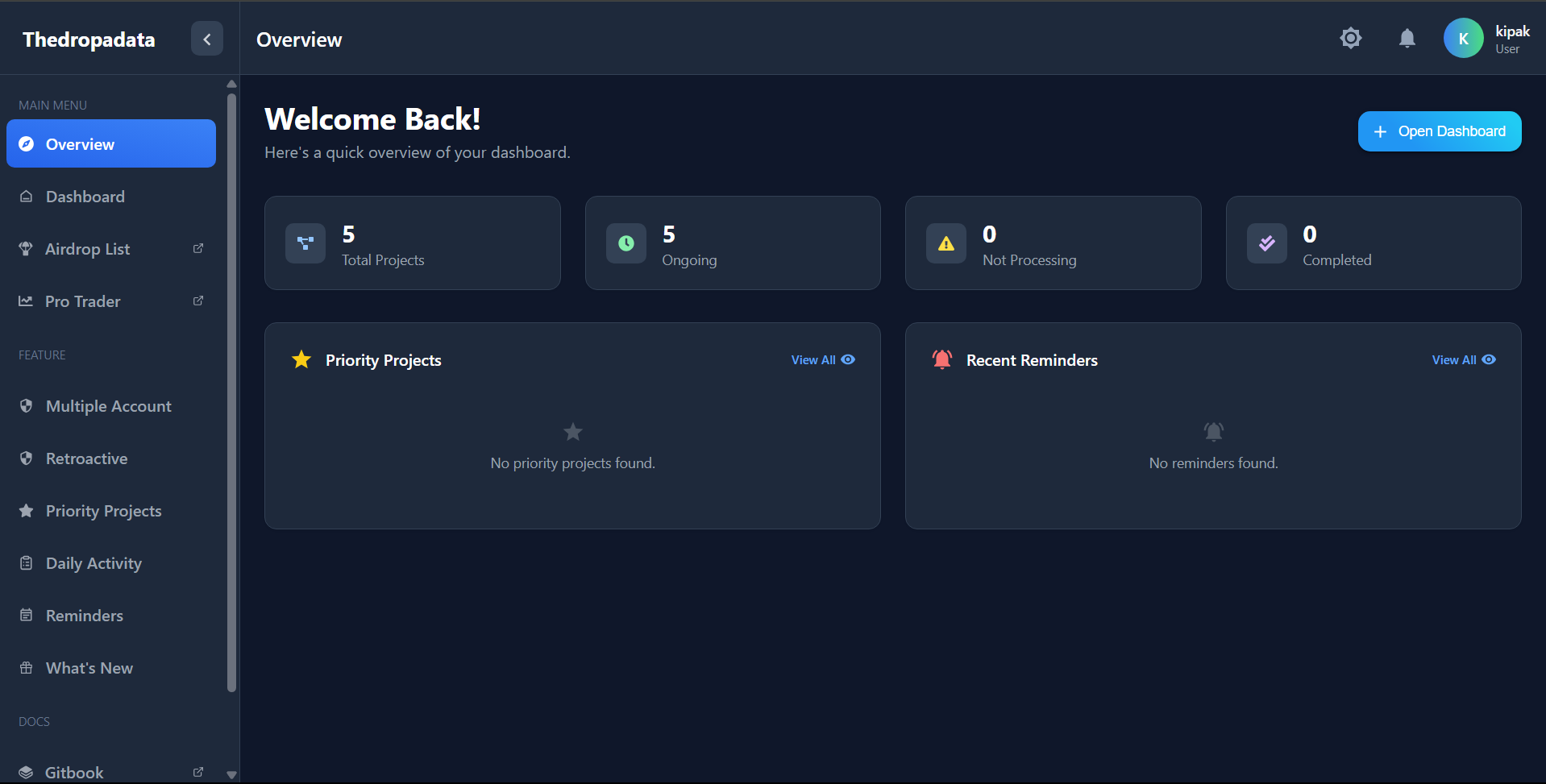Go to Dashboard in main menu
Screen dimensions: 1546x784
85,197
